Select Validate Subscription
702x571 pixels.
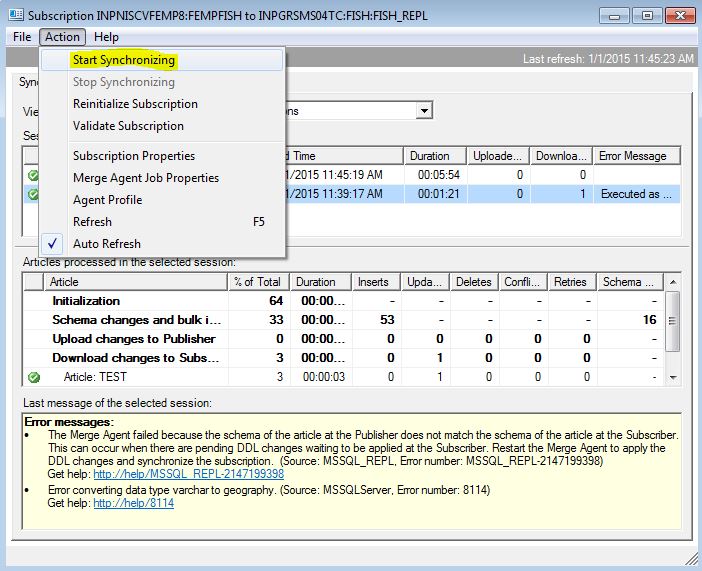point(162,126)
